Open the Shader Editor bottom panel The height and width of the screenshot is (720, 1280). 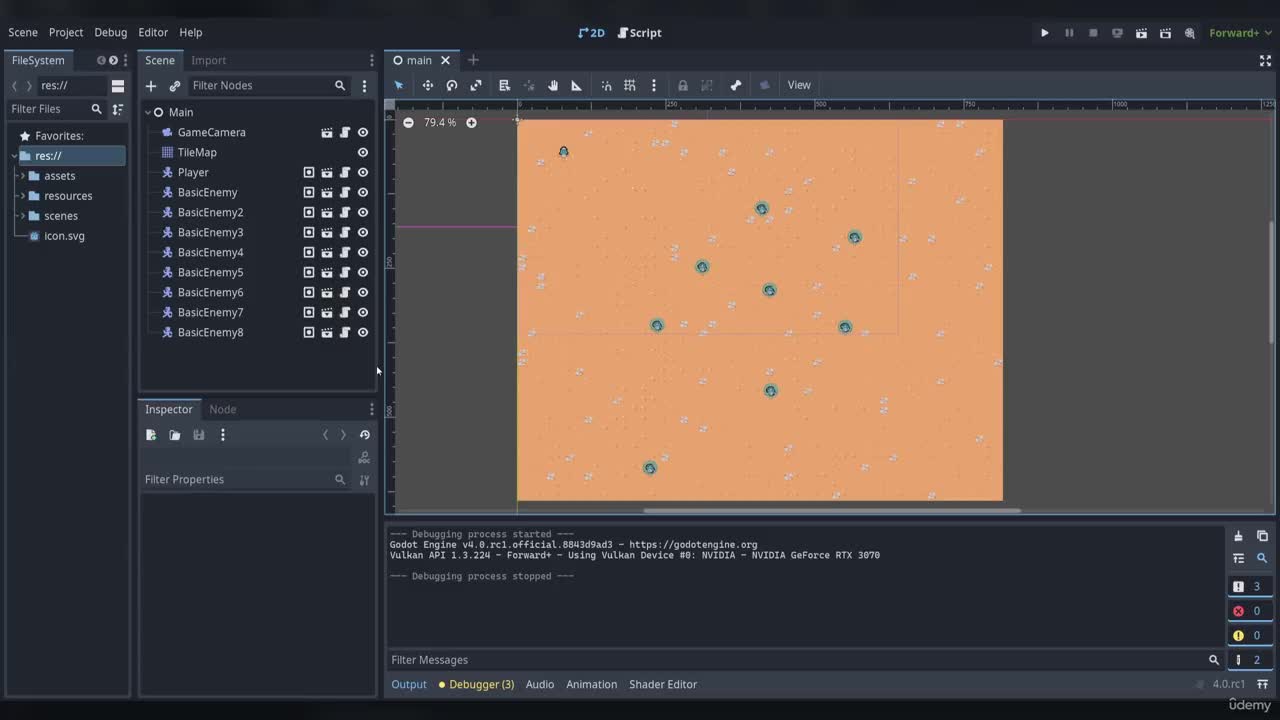tap(662, 684)
